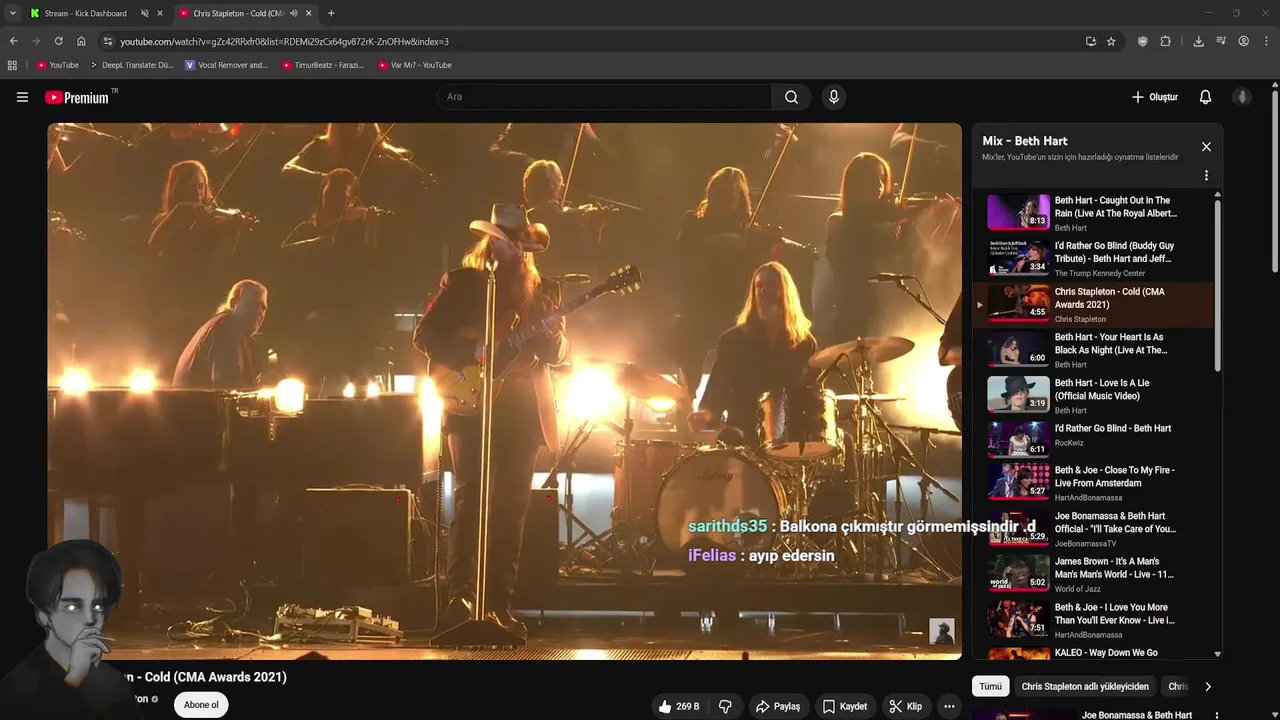The image size is (1280, 720).
Task: Open DeepL Translate bookmark
Action: (x=132, y=65)
